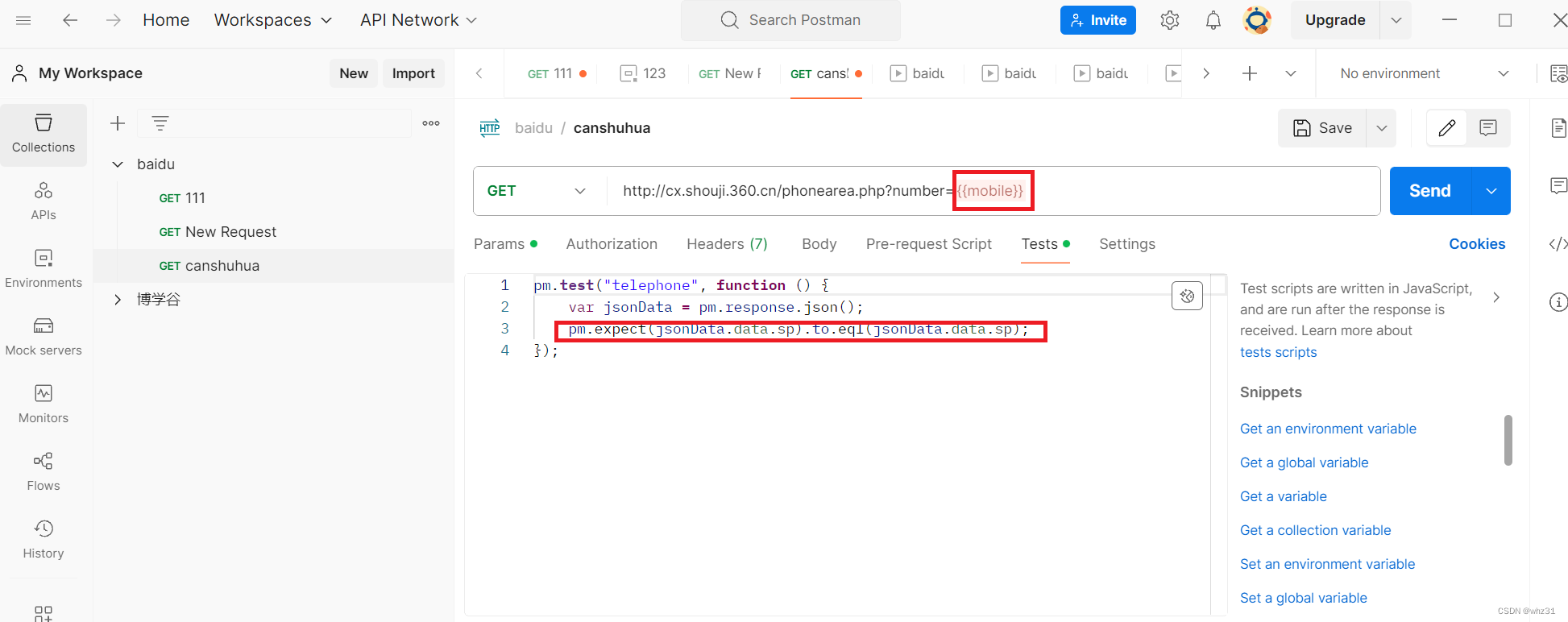This screenshot has height=622, width=1568.
Task: Open the notifications bell
Action: [x=1213, y=20]
